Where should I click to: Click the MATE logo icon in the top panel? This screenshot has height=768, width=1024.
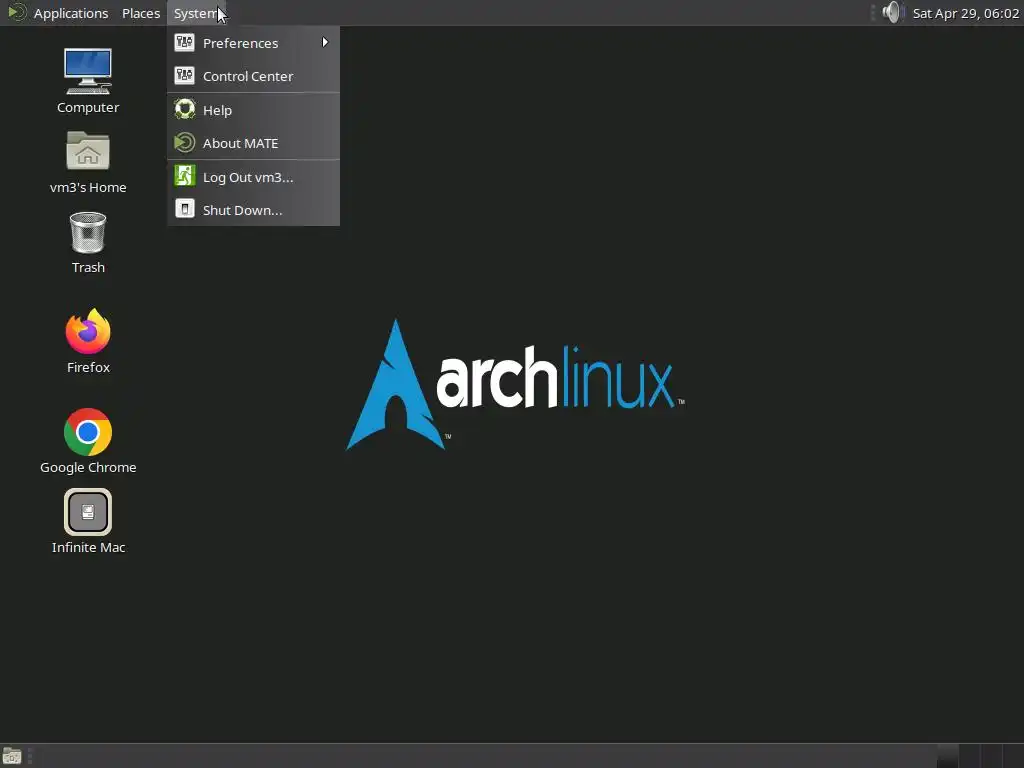[16, 12]
